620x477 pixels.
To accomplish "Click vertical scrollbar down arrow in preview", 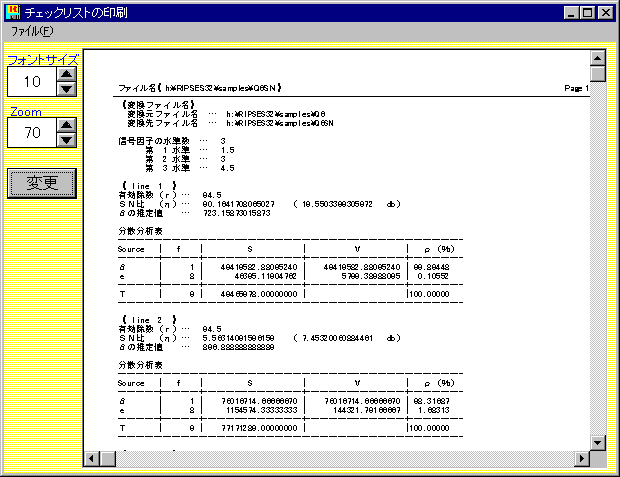I will [598, 442].
